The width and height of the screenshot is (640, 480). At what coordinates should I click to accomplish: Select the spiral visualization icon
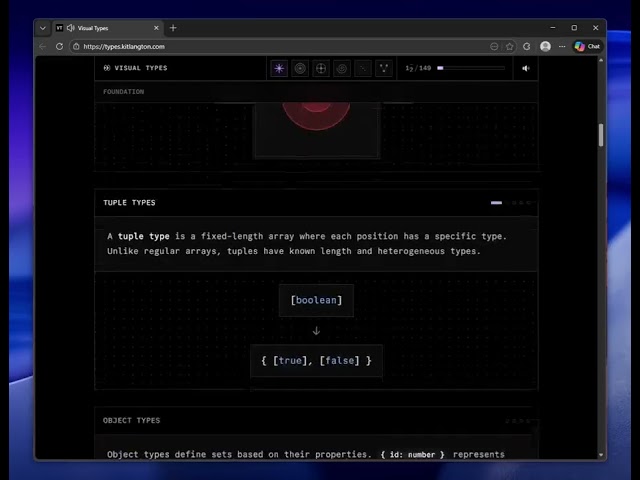342,69
